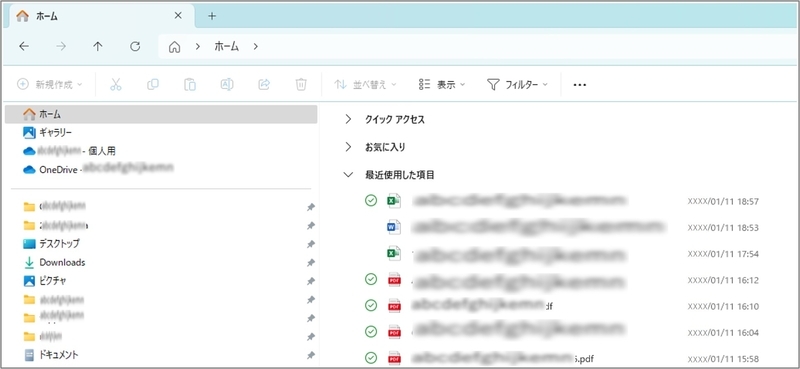Select the PDF file dated 01/11 15:58

point(561,358)
